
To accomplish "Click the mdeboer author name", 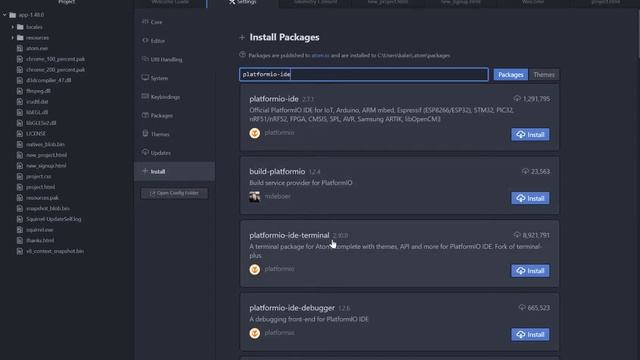I will pos(278,196).
